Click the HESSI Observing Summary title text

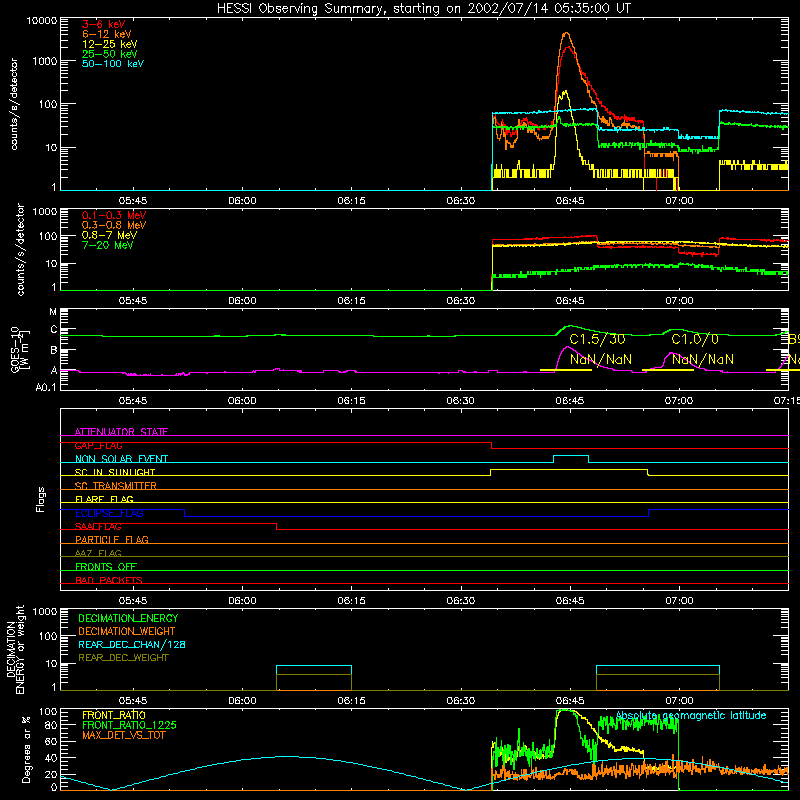tap(423, 9)
